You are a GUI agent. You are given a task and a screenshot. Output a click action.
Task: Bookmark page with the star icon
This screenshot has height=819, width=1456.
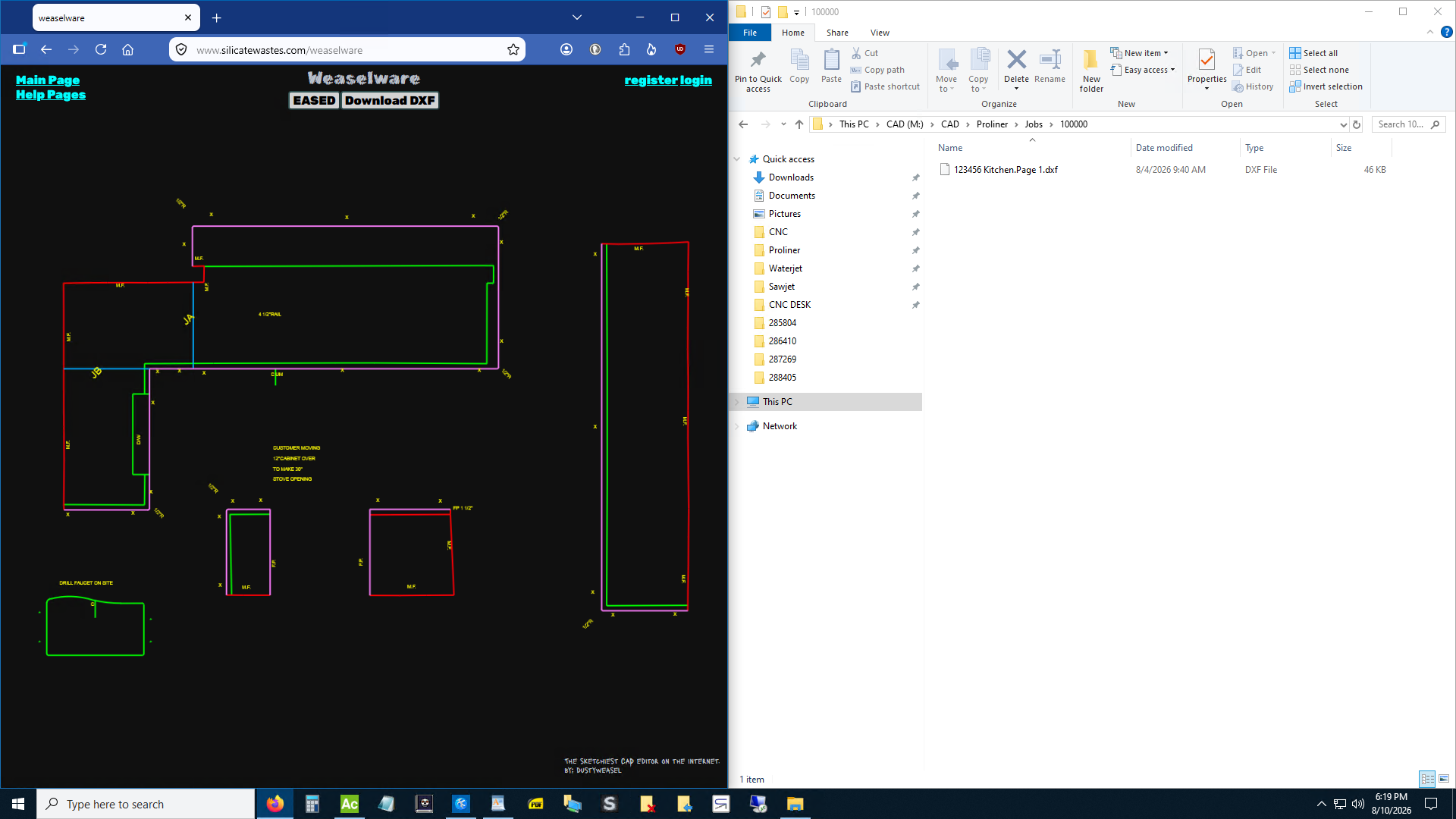(x=513, y=49)
